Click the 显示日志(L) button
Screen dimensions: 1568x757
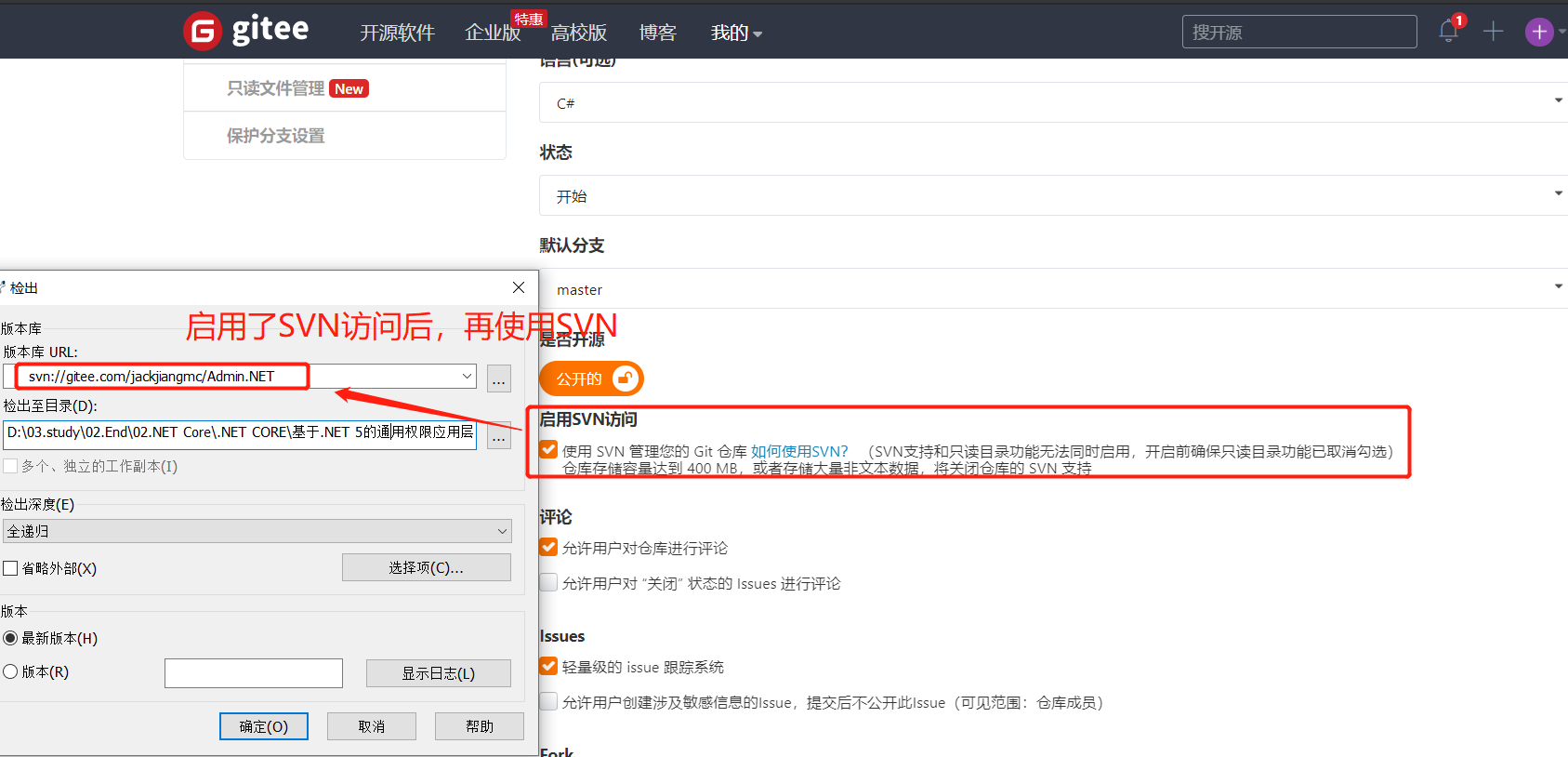tap(439, 673)
